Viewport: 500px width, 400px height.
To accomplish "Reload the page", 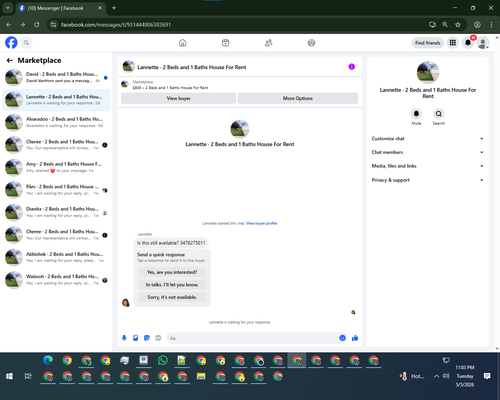I will [x=37, y=25].
